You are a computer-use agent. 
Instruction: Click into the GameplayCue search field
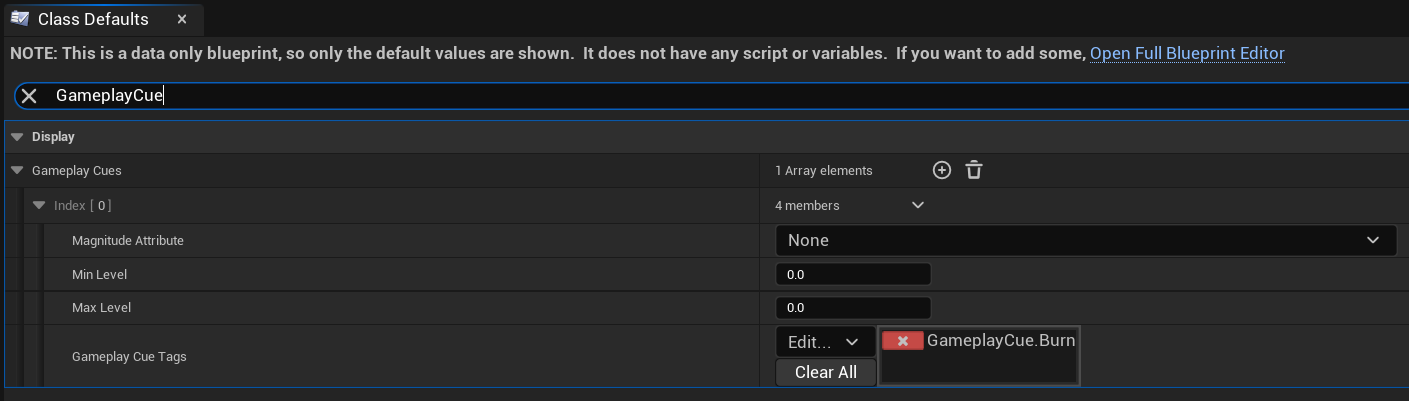[x=700, y=96]
